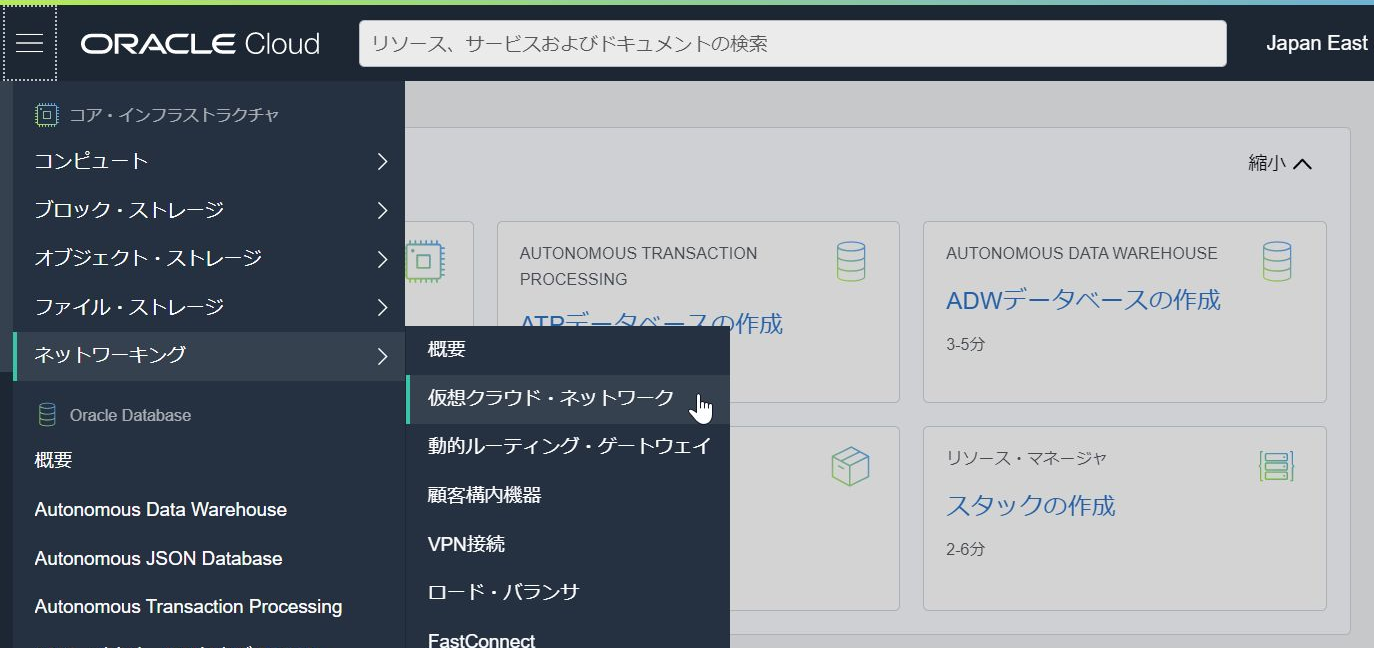Click the hamburger navigation menu icon

tap(30, 43)
